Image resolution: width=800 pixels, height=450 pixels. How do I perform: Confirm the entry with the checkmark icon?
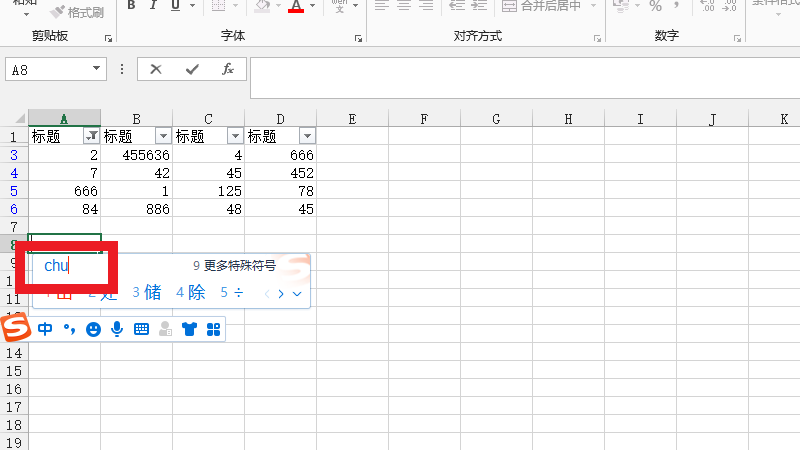(x=192, y=69)
